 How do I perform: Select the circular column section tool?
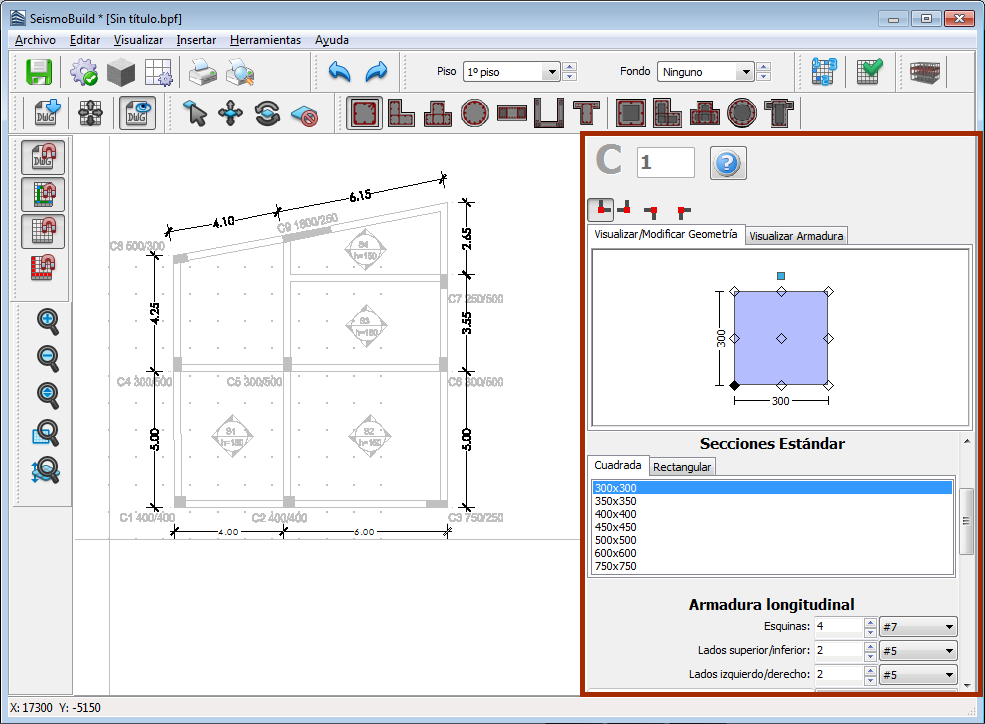474,114
